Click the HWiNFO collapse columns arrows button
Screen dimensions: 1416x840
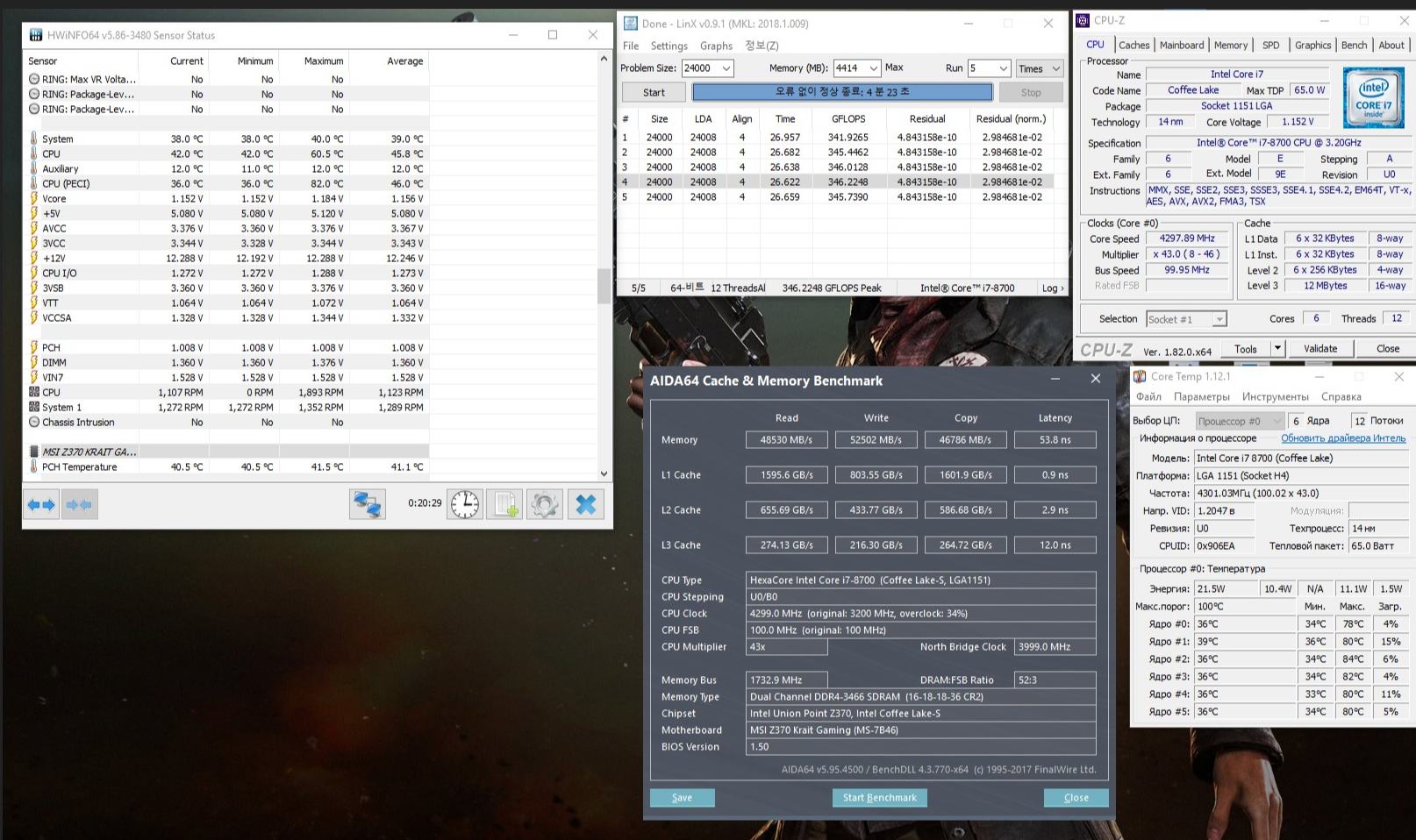(79, 504)
